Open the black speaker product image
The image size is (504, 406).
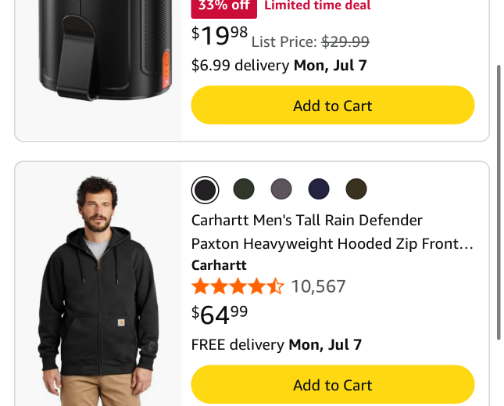106,50
